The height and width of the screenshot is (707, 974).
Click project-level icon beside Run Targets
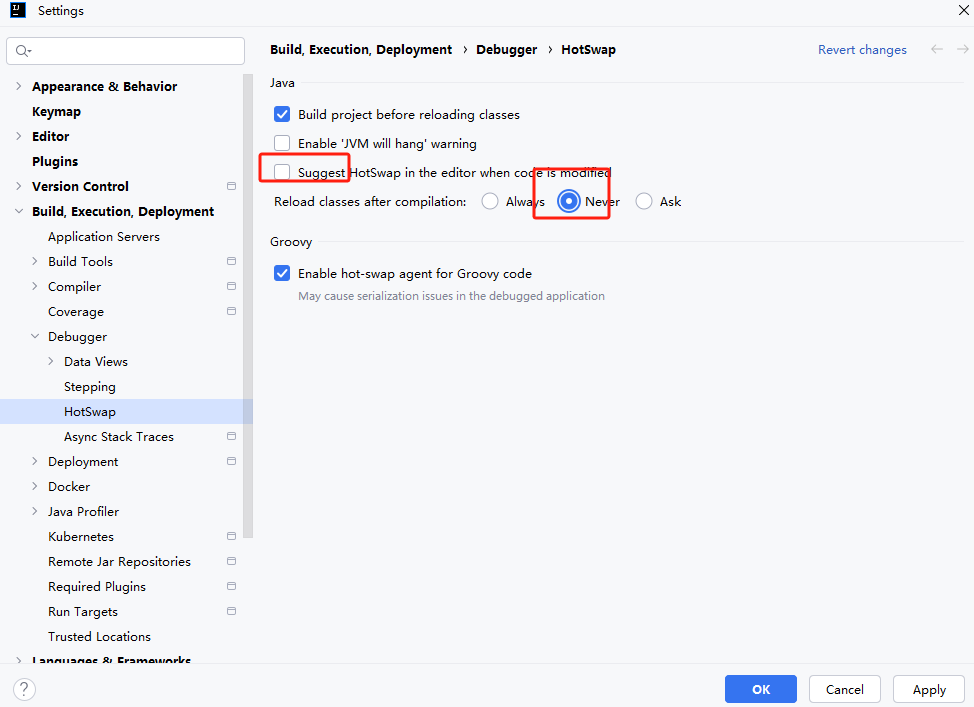[231, 611]
